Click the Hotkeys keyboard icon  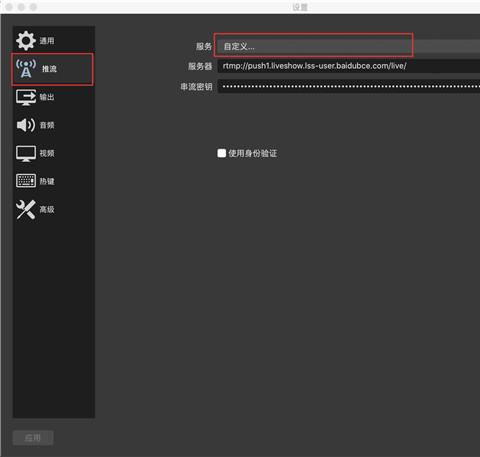pyautogui.click(x=26, y=181)
